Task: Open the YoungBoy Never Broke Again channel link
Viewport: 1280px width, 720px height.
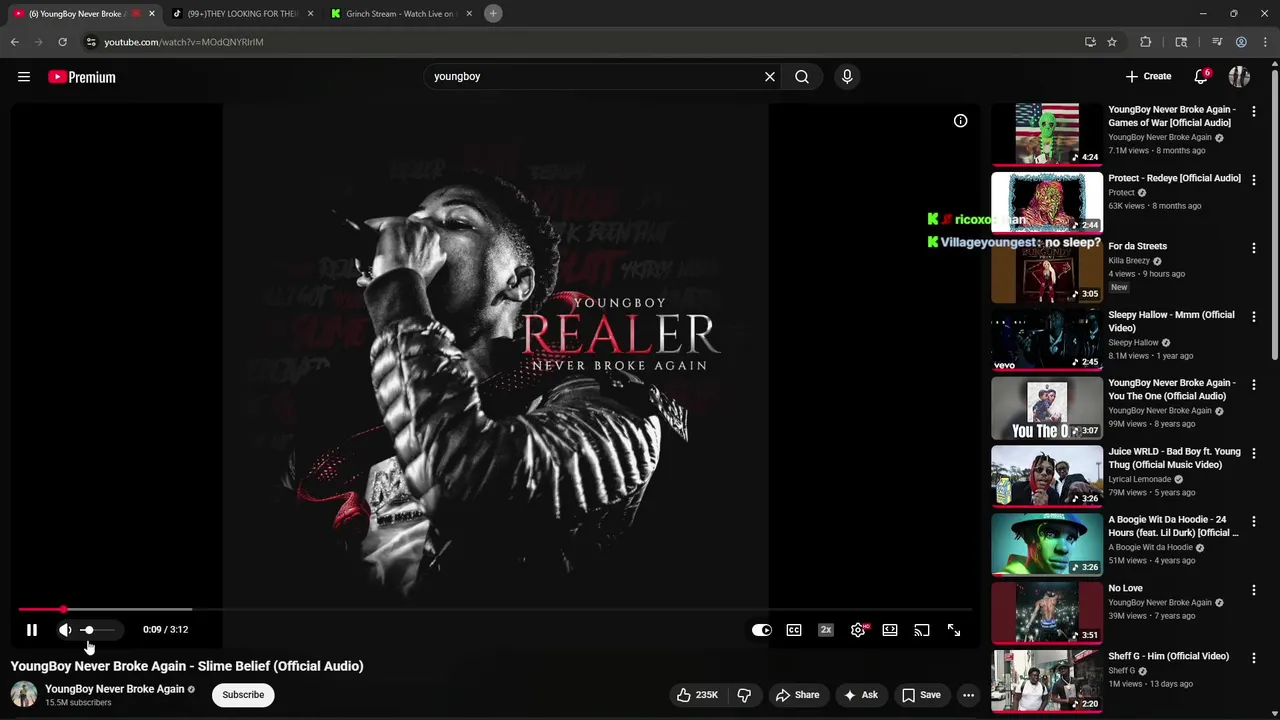Action: 115,689
